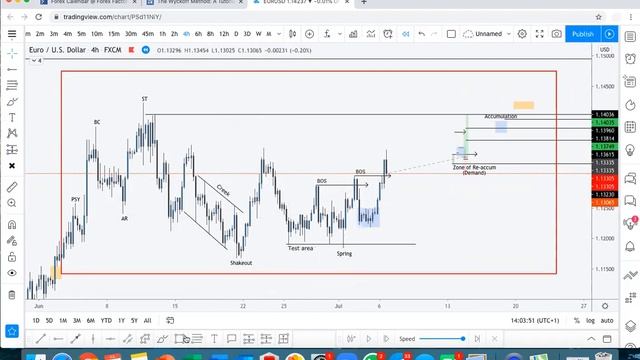Open the alerts alarm clock panel
Screen dimensions: 640x360
(x=630, y=59)
